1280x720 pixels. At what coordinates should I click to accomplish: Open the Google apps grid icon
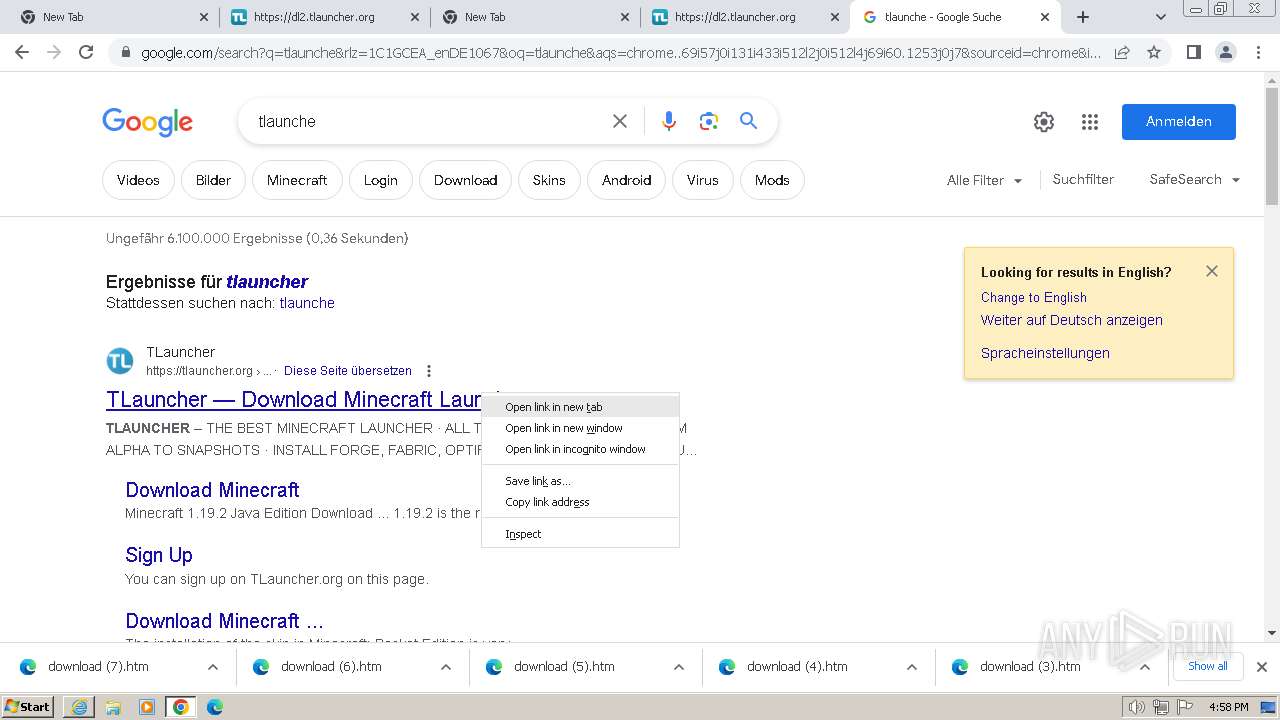(x=1090, y=122)
